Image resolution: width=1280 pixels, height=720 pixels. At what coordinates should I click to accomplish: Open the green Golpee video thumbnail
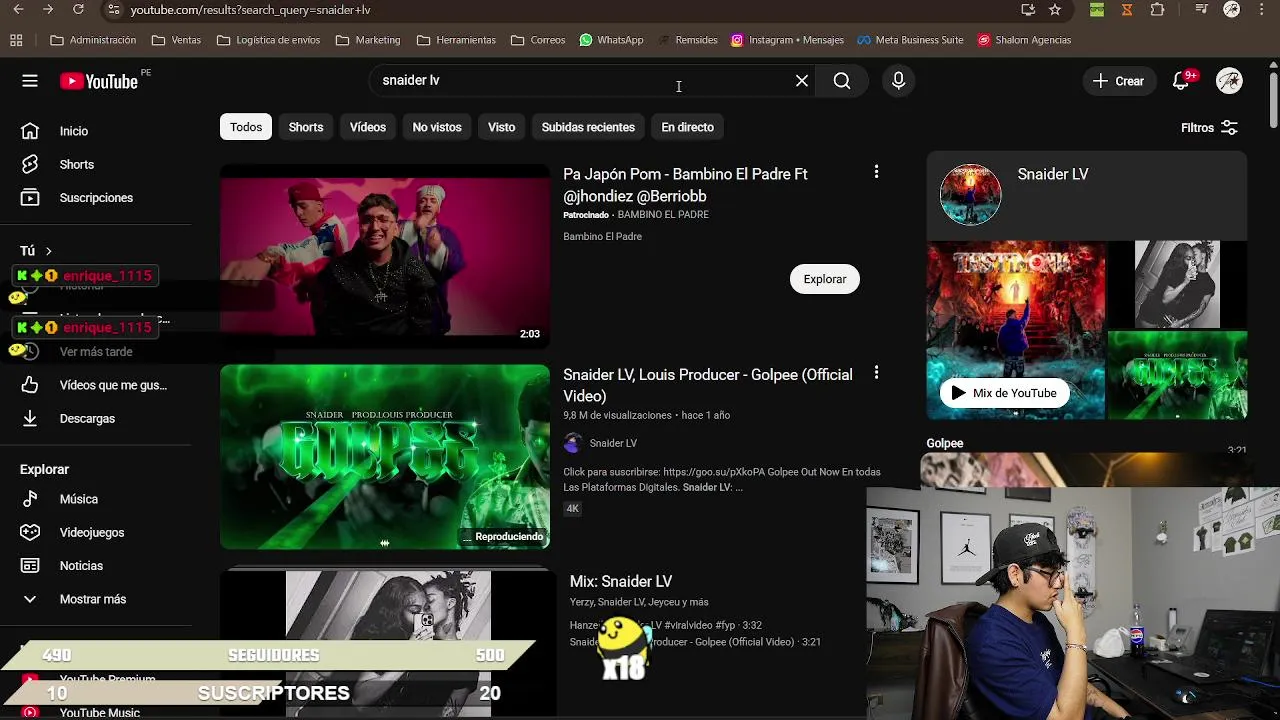coord(385,456)
